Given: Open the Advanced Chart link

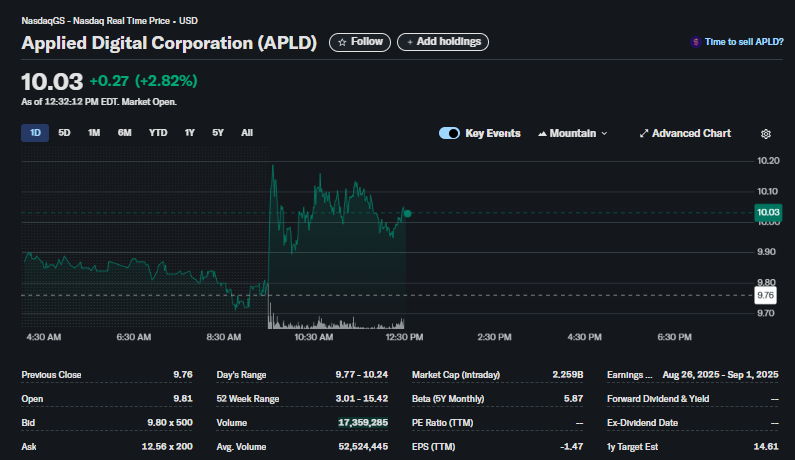Looking at the screenshot, I should 685,133.
